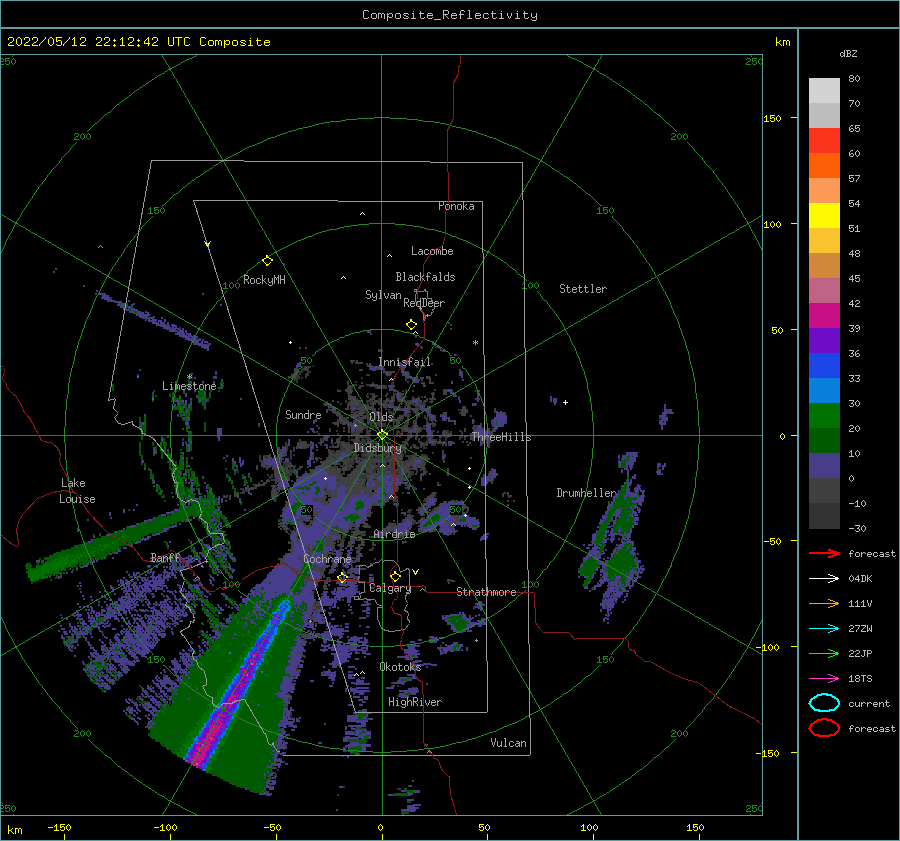Click the Composite_Reflectivity title
Image resolution: width=900 pixels, height=841 pixels.
450,15
